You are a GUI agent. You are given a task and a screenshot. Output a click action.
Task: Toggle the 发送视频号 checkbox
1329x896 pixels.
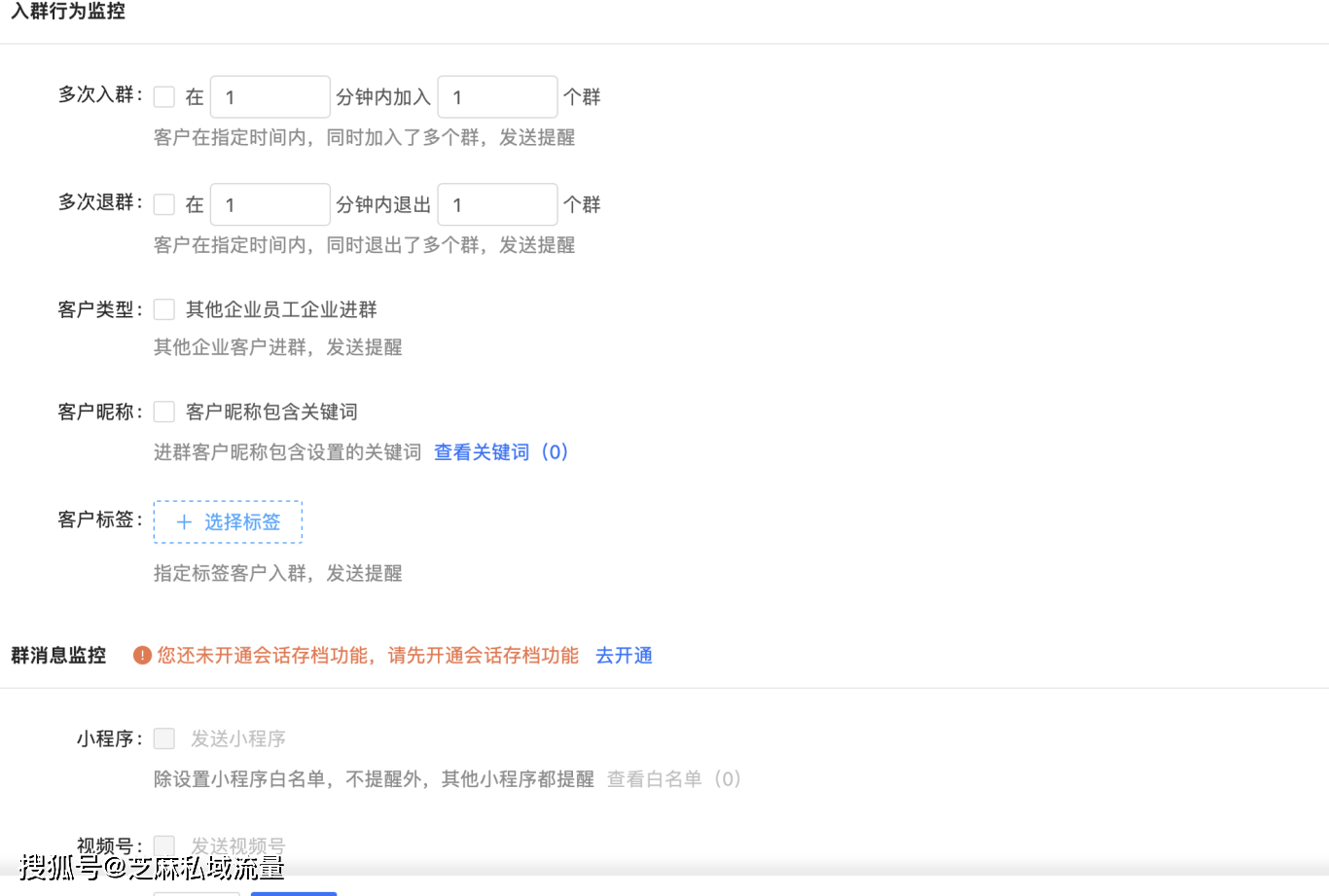pos(163,845)
